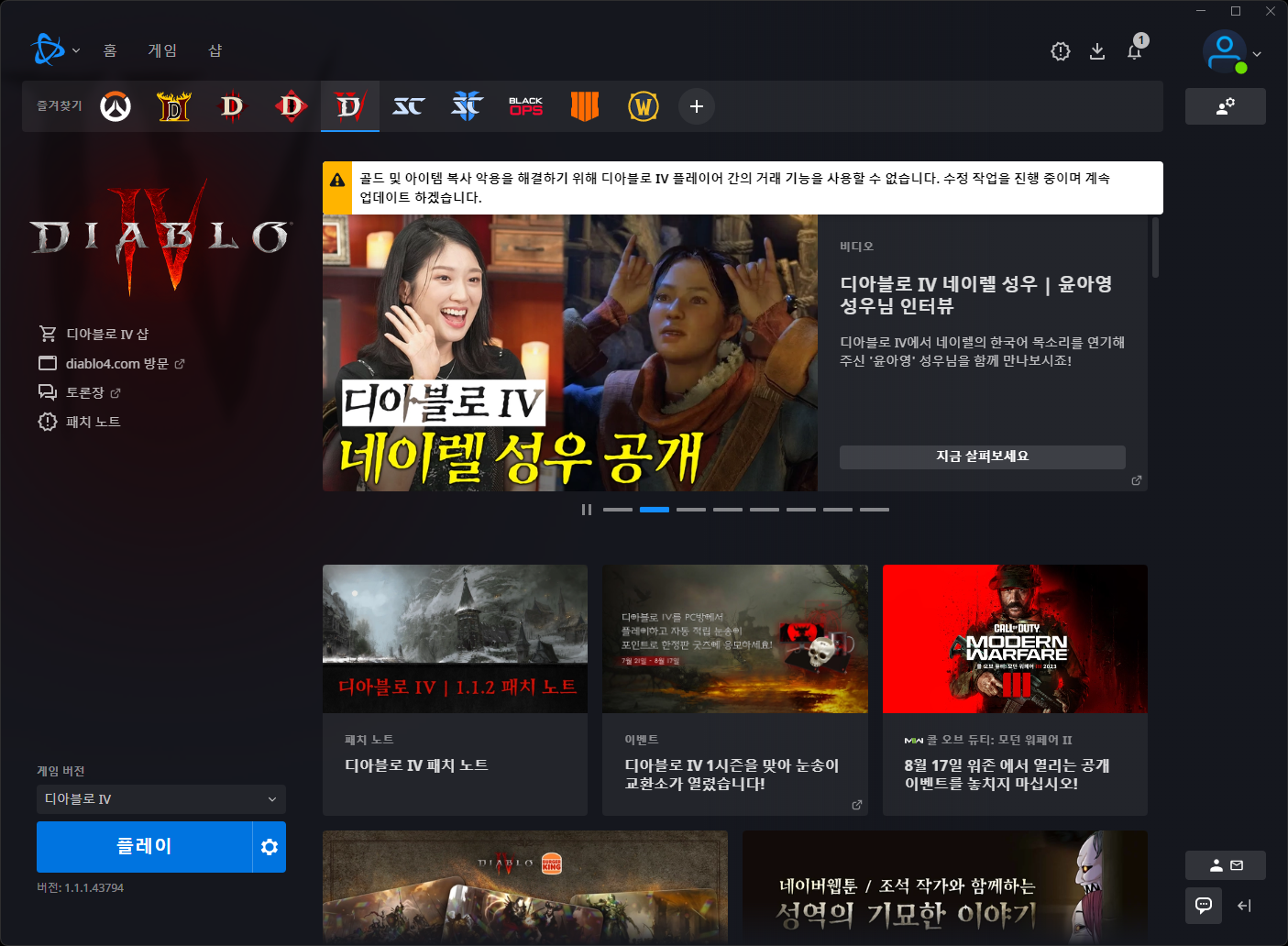1288x946 pixels.
Task: Click video title 디아블로 IV 네이렐 성우
Action: pyautogui.click(x=976, y=294)
